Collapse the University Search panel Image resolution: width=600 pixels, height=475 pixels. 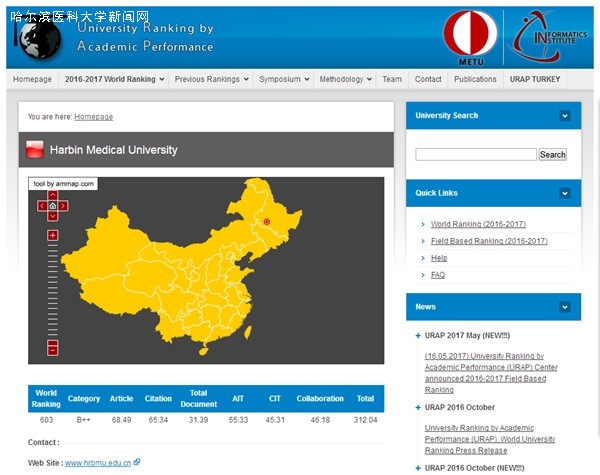click(x=565, y=116)
